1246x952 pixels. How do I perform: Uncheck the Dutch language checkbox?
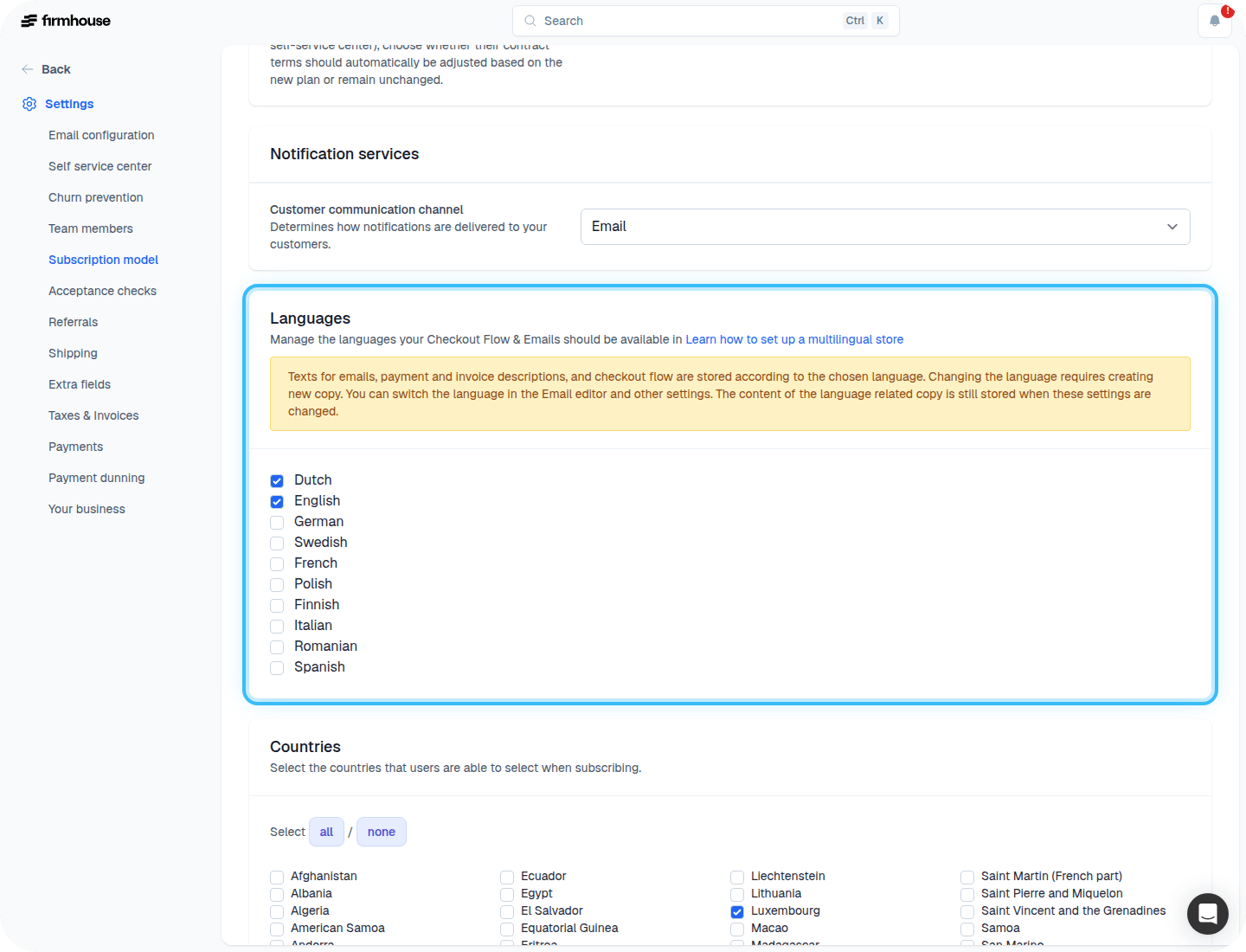tap(277, 481)
